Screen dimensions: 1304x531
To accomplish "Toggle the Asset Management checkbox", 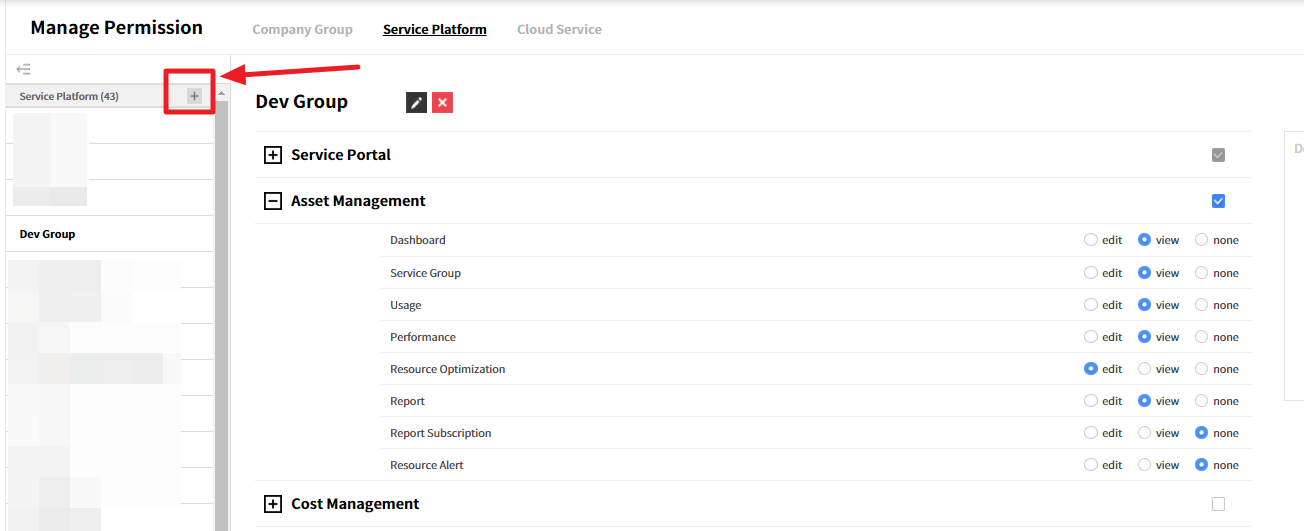I will point(1218,201).
